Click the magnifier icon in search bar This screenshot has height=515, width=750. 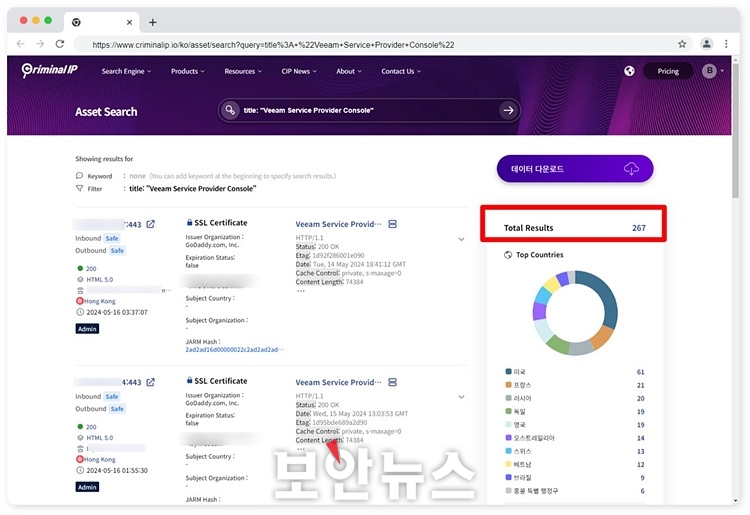(x=230, y=110)
